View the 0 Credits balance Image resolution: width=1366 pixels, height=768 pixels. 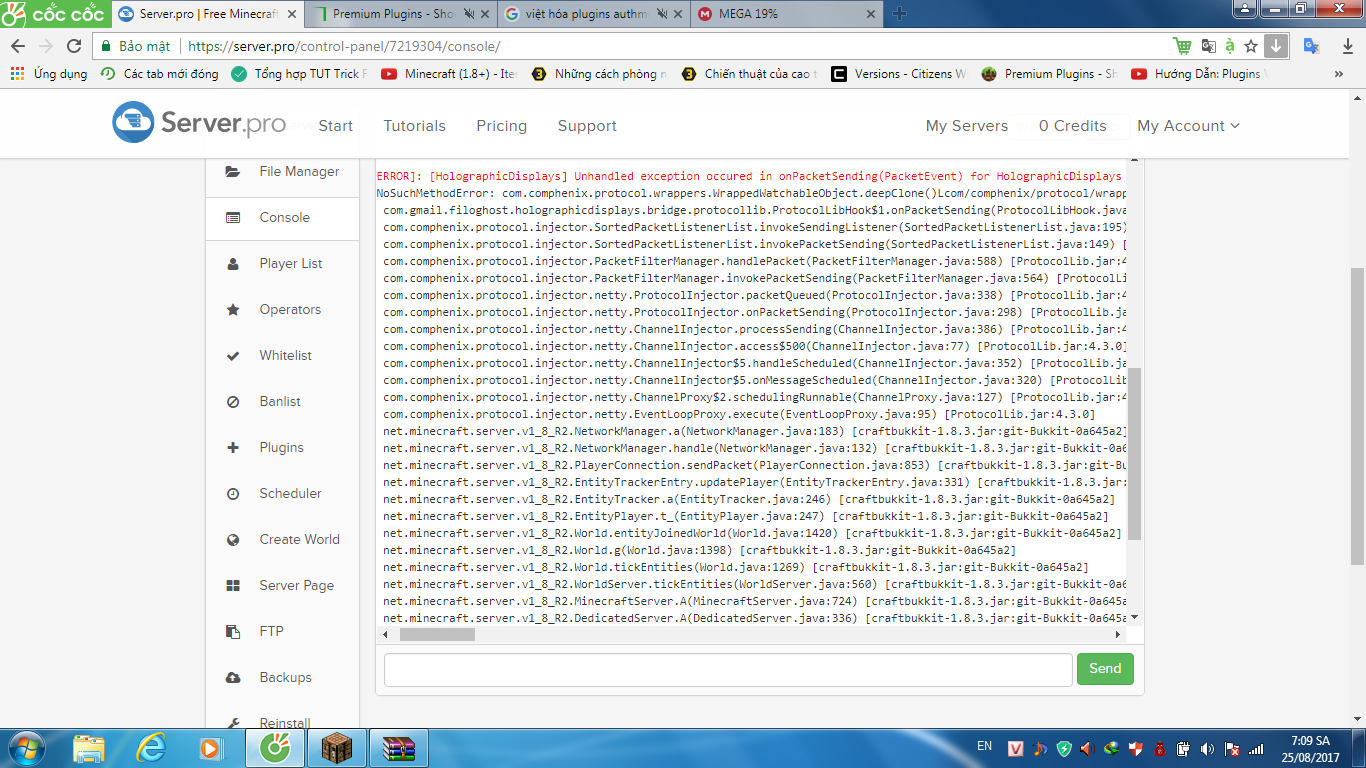(1073, 126)
